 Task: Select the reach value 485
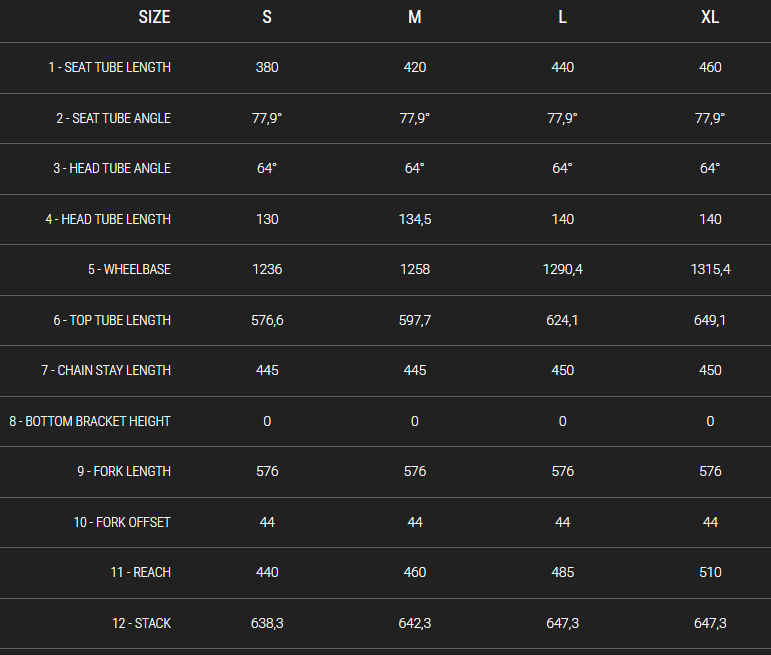tap(563, 573)
